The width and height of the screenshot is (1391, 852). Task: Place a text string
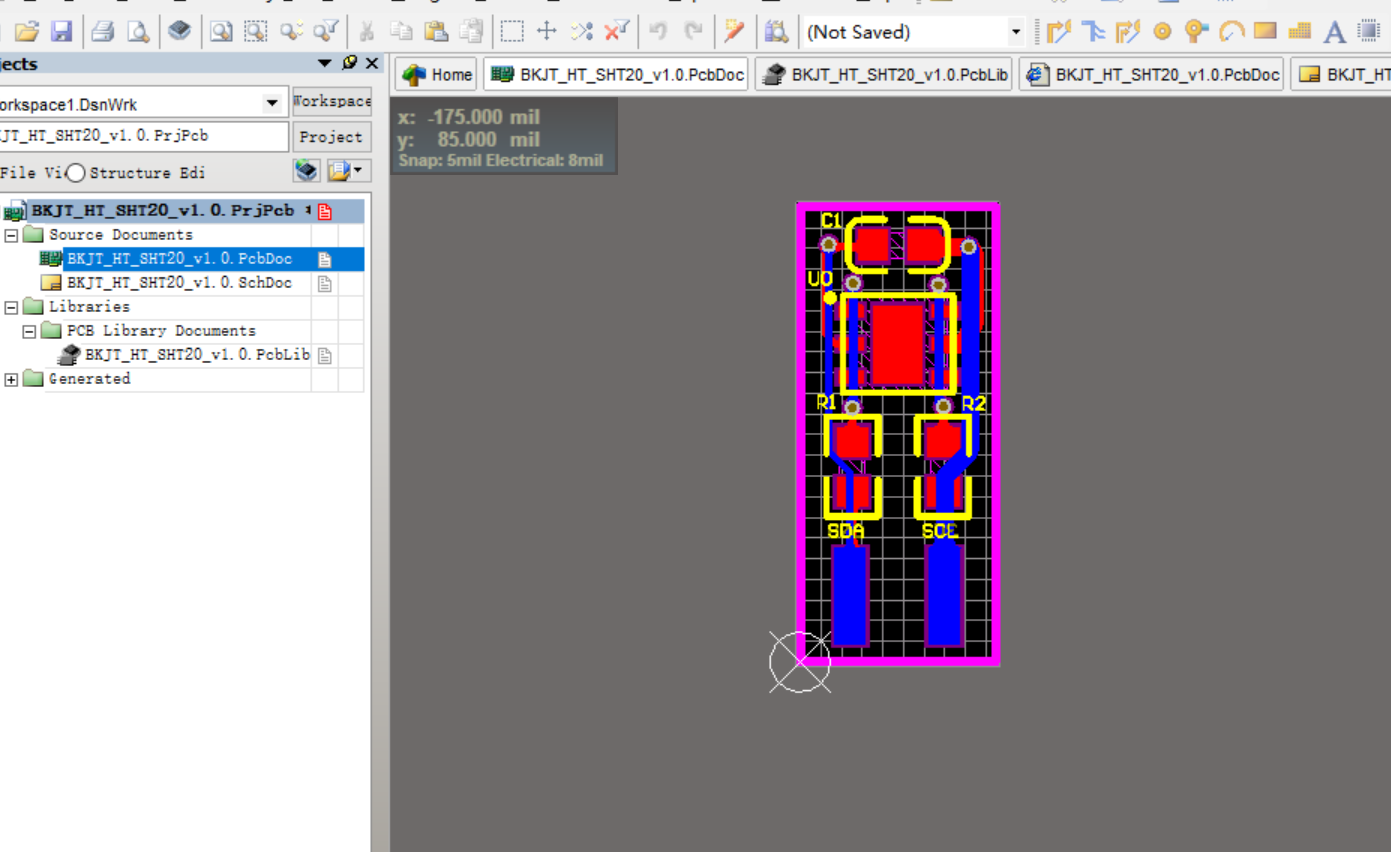[1334, 32]
